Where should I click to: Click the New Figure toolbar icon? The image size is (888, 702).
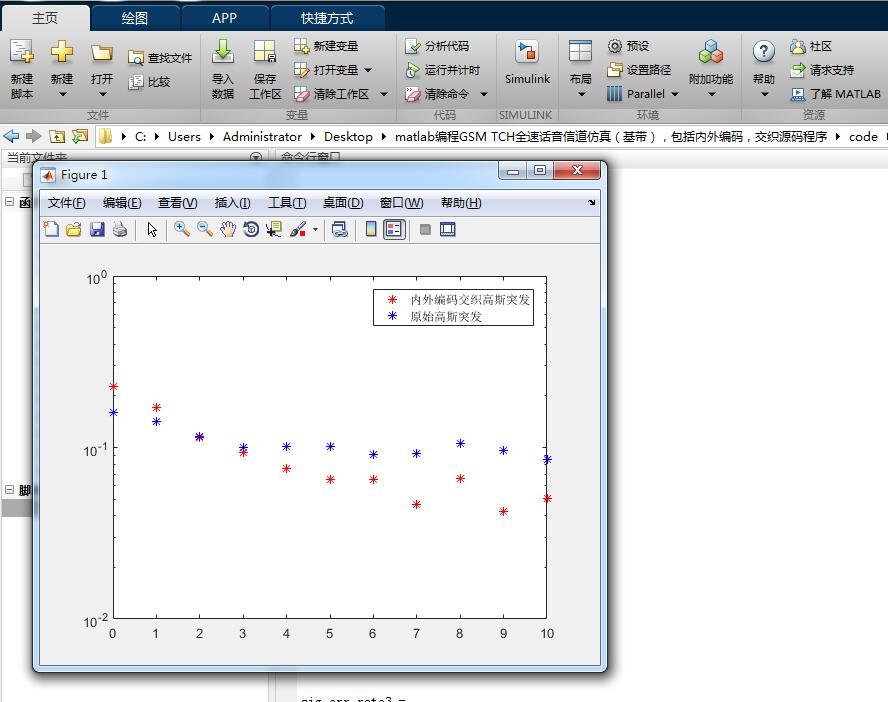(x=51, y=229)
